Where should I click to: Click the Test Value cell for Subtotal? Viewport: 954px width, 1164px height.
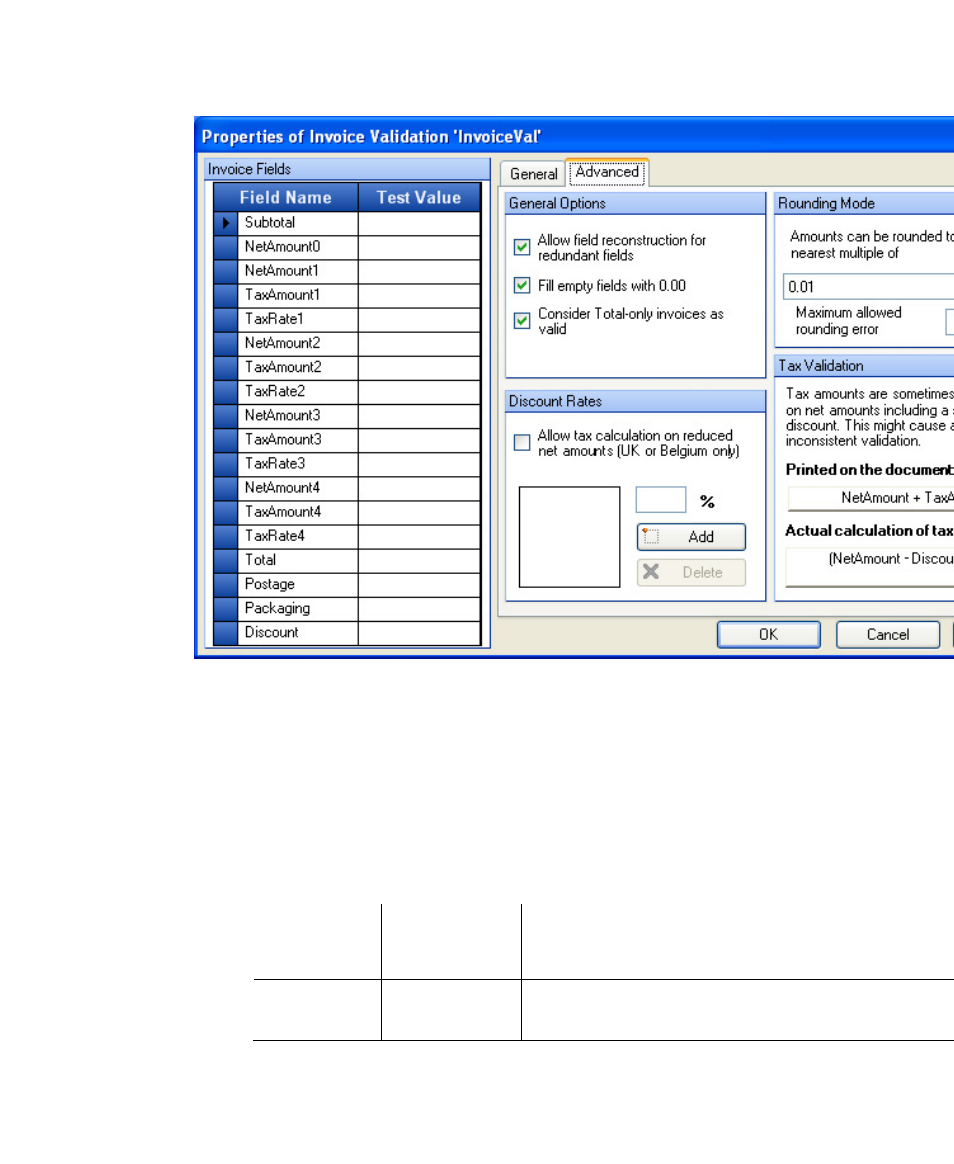coord(419,223)
